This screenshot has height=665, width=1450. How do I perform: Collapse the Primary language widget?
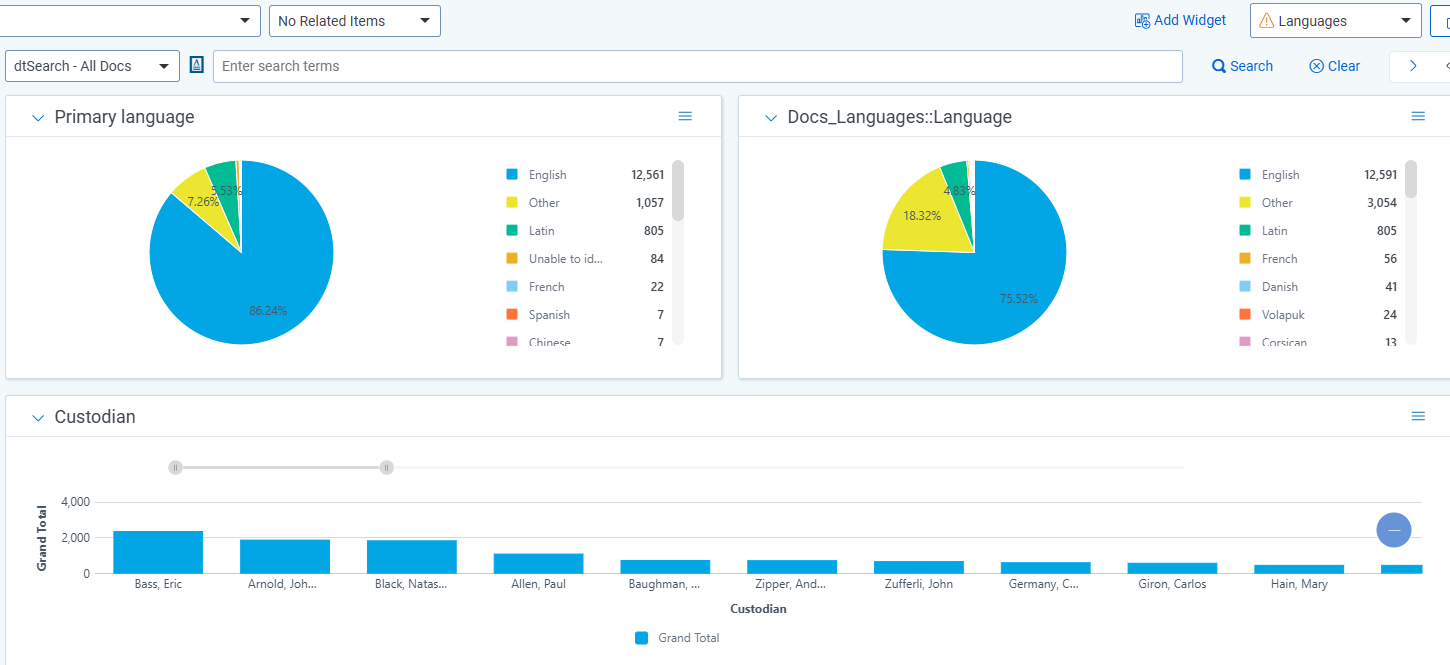(x=38, y=118)
